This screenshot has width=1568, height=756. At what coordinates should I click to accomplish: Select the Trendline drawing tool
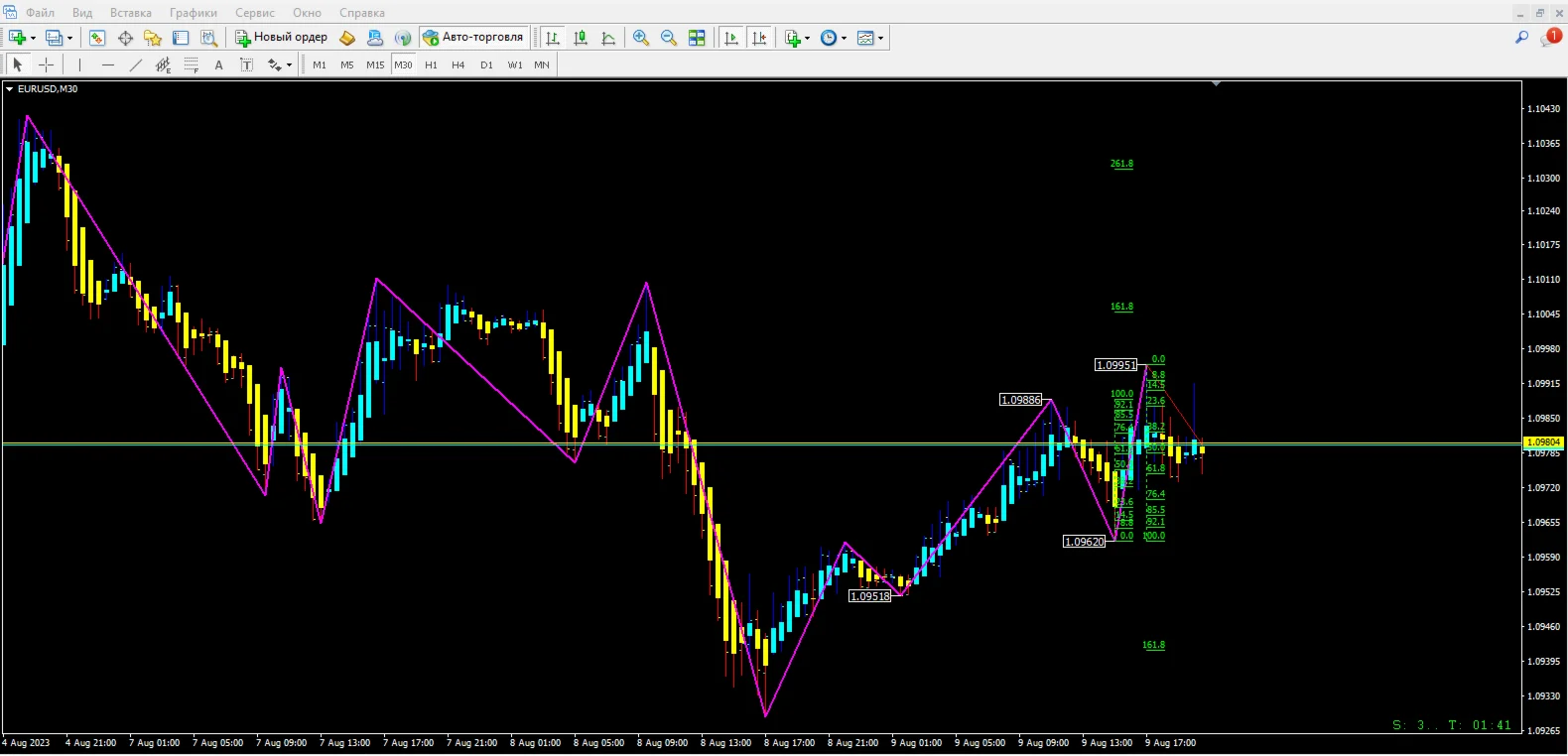click(136, 64)
